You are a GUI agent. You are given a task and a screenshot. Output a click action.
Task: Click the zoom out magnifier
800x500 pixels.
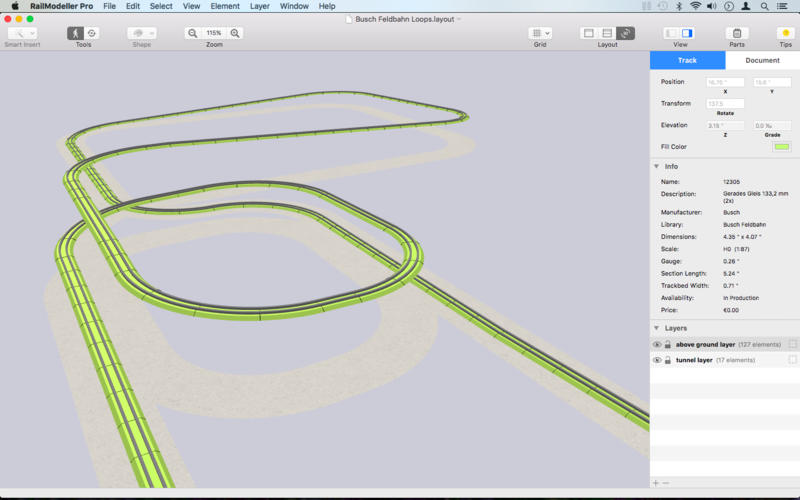[192, 33]
